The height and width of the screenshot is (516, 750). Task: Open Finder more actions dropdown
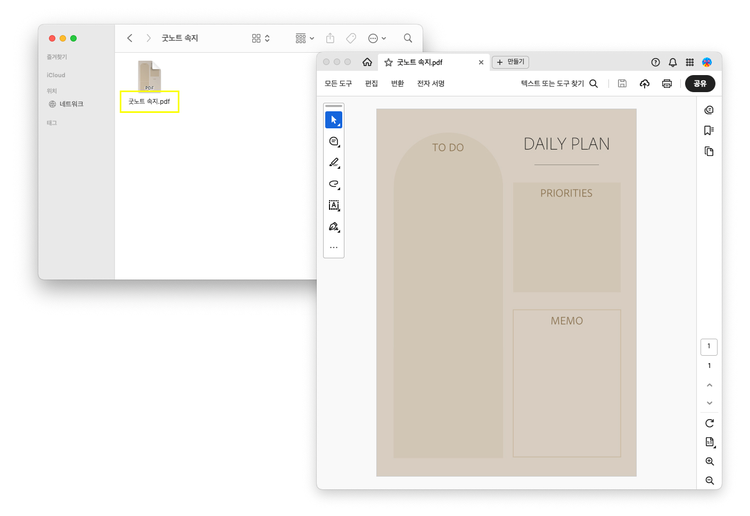tap(377, 38)
